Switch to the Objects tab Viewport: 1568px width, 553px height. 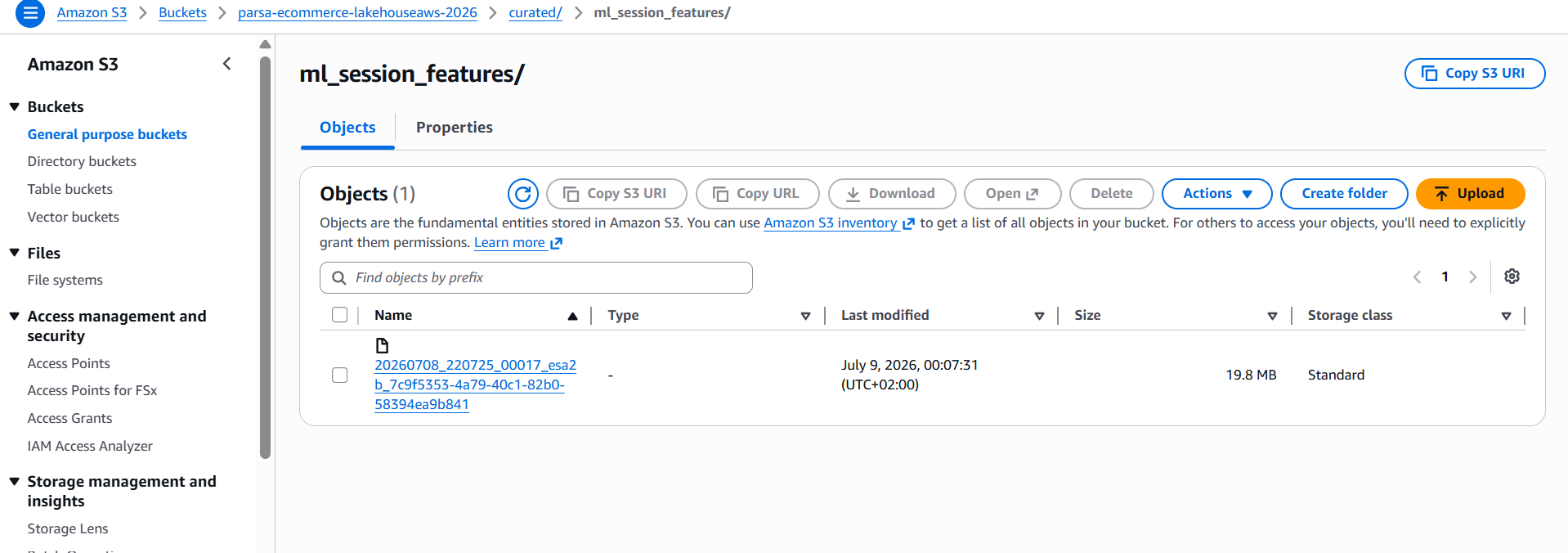tap(347, 128)
